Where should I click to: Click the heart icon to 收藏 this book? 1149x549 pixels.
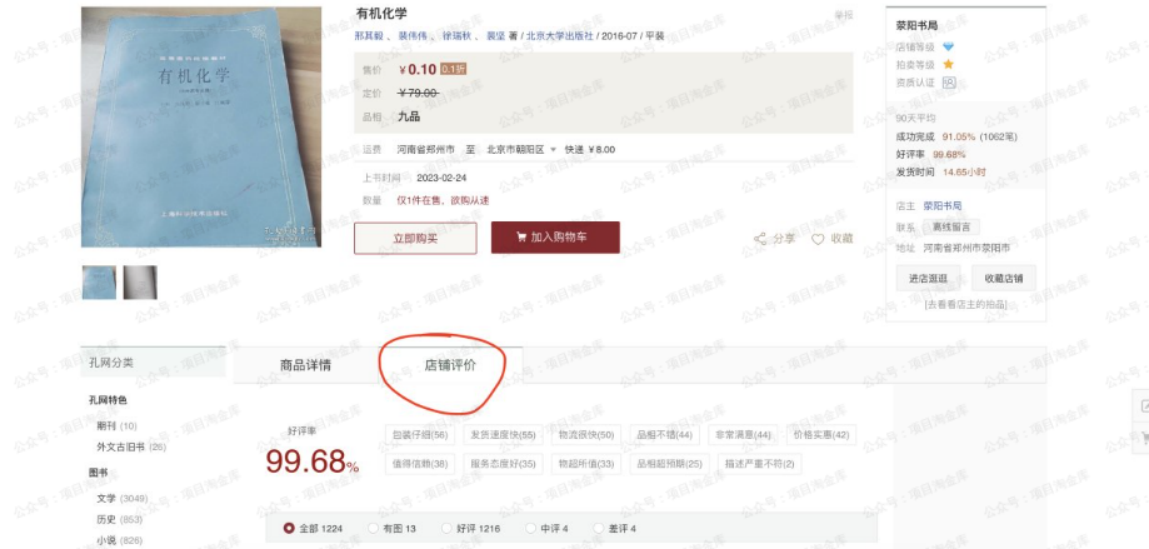pyautogui.click(x=818, y=239)
